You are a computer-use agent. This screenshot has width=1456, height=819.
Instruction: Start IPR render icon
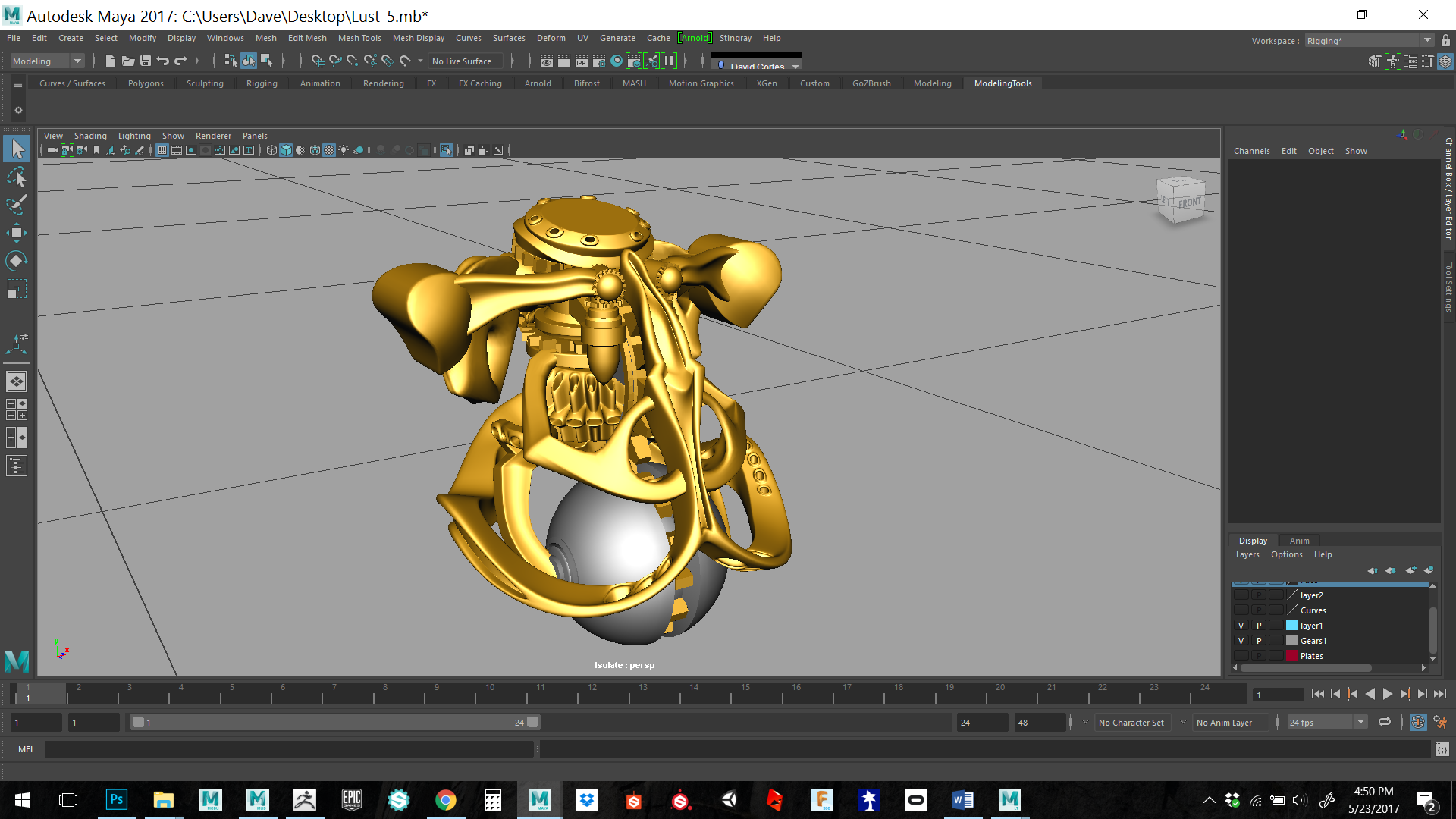click(x=582, y=61)
